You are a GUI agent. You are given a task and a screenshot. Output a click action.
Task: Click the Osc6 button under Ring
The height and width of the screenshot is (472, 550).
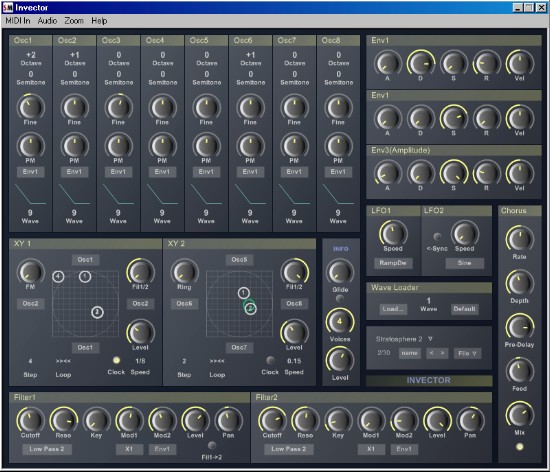185,304
